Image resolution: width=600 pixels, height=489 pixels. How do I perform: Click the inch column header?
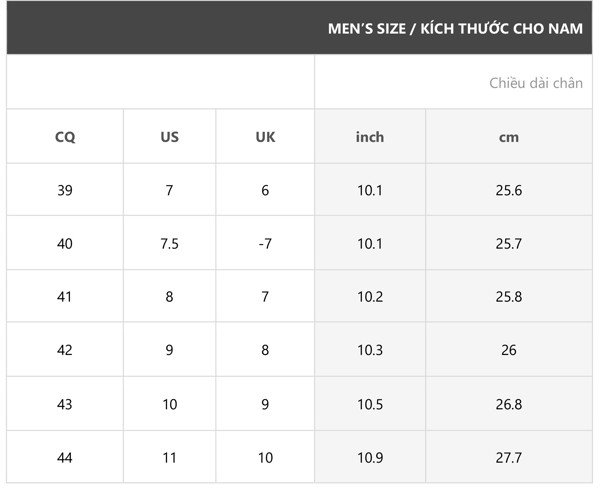[x=370, y=137]
